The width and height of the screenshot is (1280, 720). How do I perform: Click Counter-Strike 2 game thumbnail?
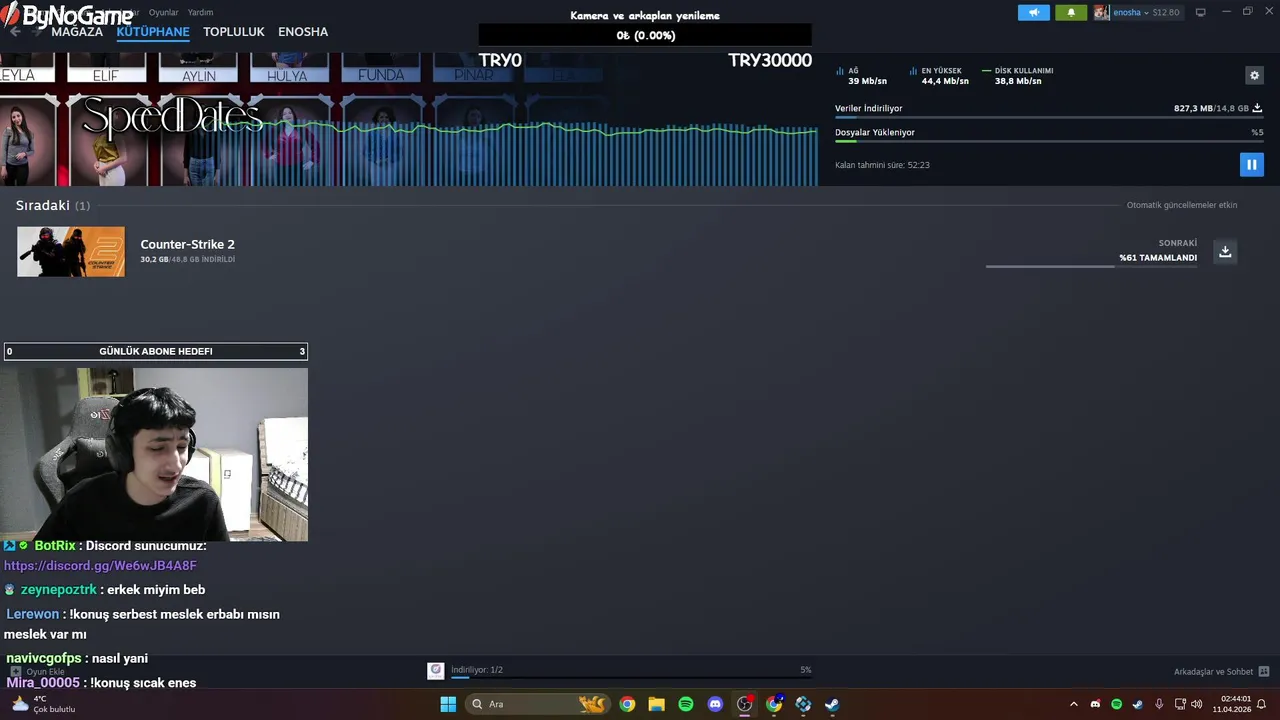pos(71,251)
